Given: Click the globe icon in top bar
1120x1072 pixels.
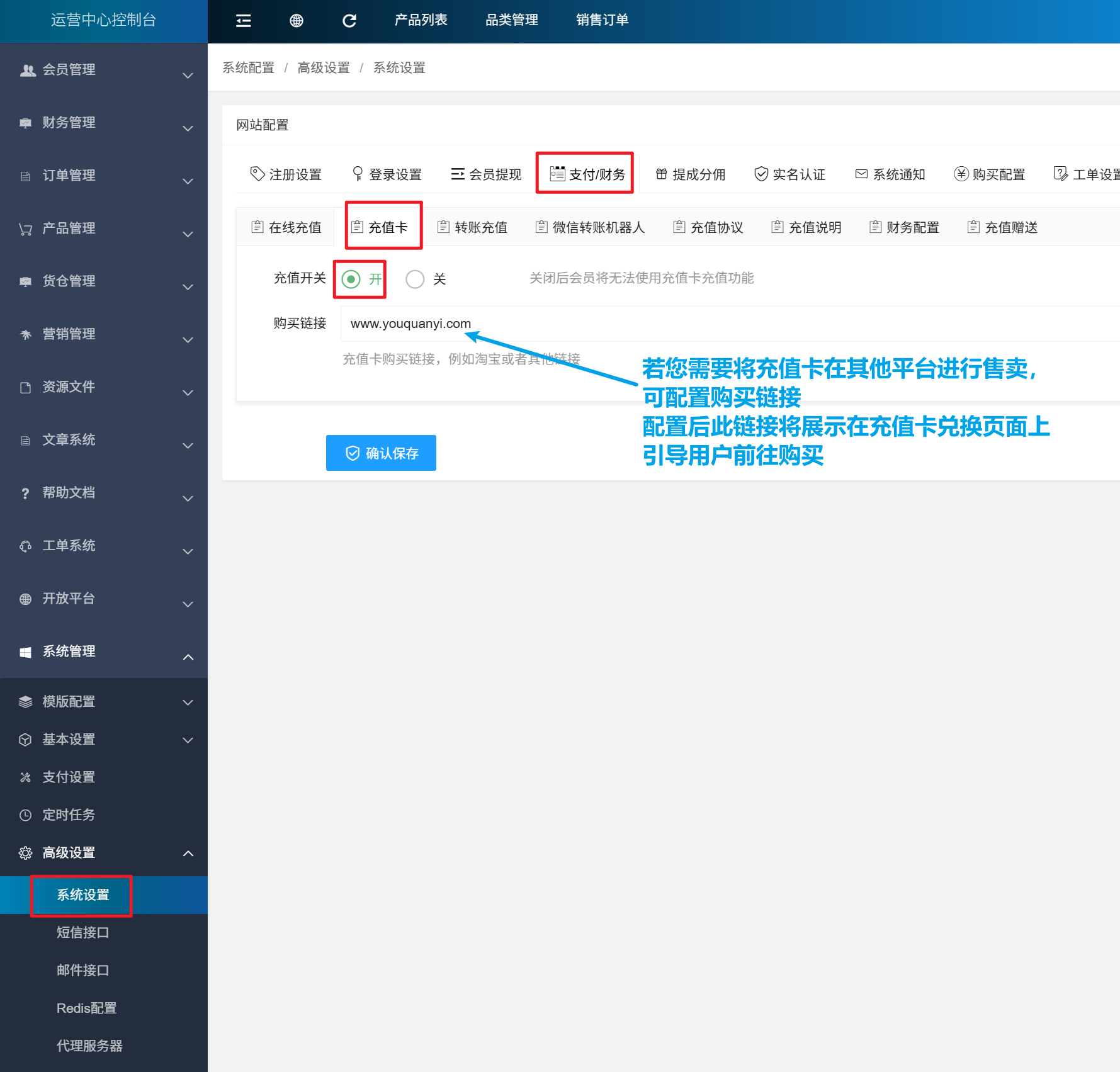Looking at the screenshot, I should [297, 21].
